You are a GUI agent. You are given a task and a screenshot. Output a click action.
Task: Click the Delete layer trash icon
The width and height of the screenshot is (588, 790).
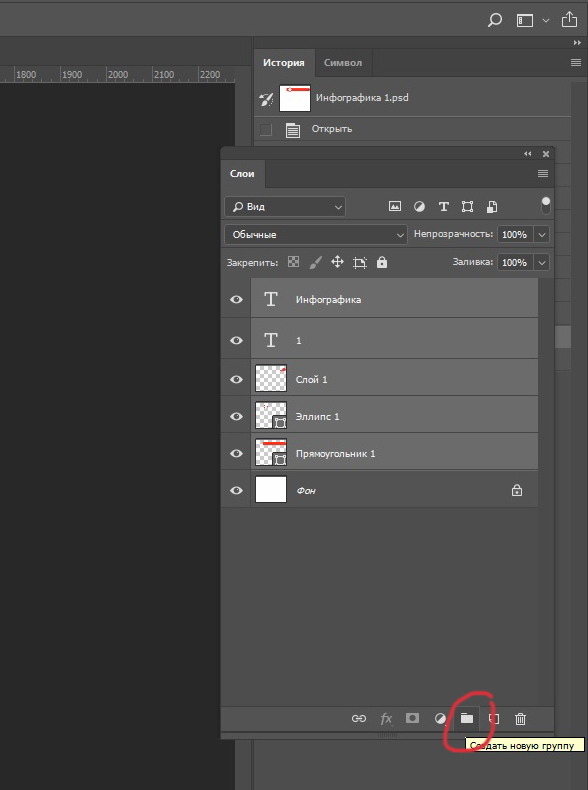click(x=520, y=719)
